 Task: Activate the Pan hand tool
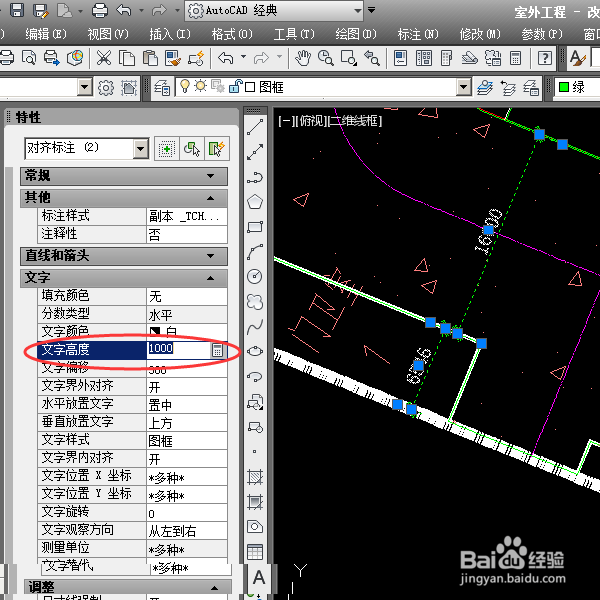[303, 58]
